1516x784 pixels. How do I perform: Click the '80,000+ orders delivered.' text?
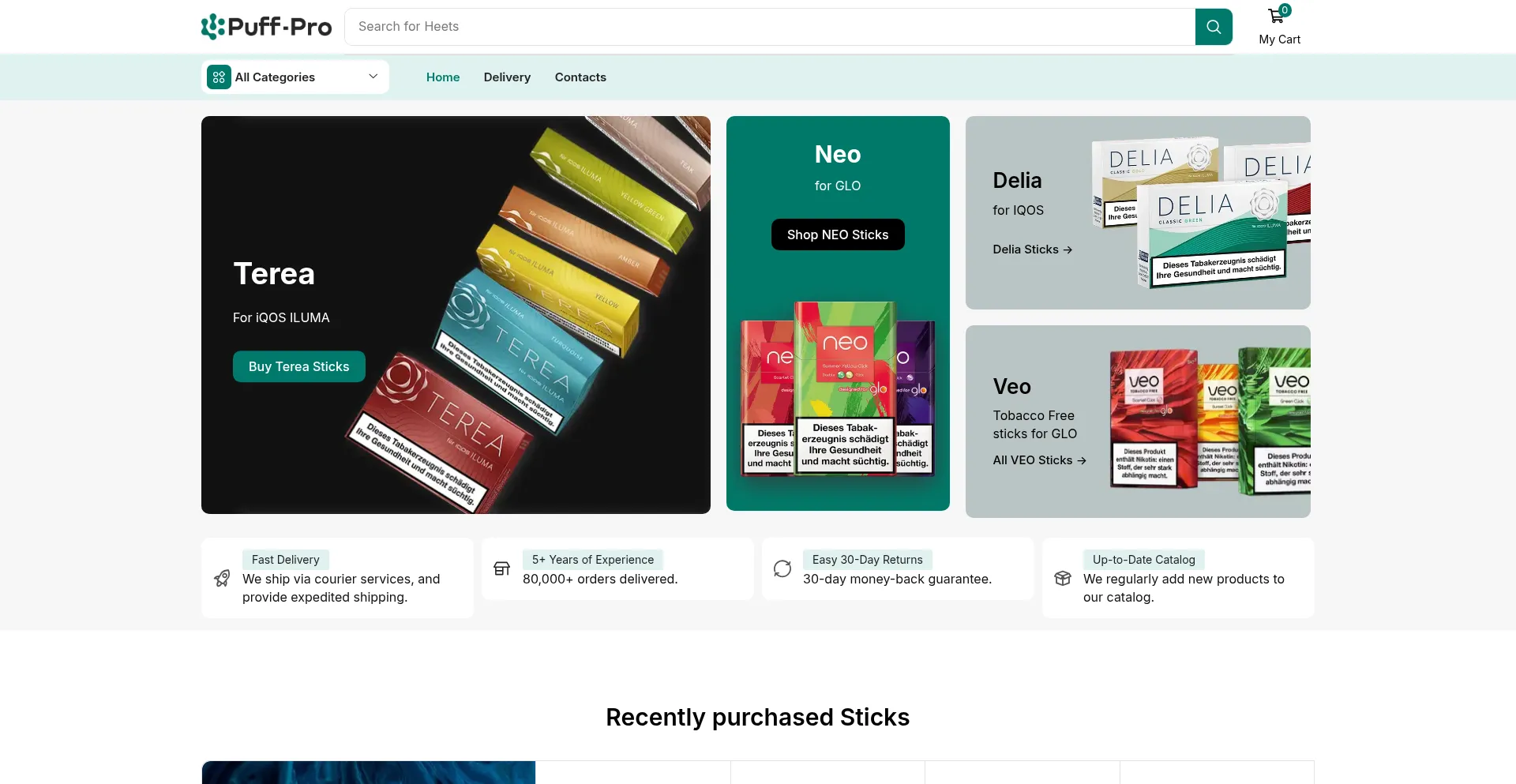[x=600, y=579]
